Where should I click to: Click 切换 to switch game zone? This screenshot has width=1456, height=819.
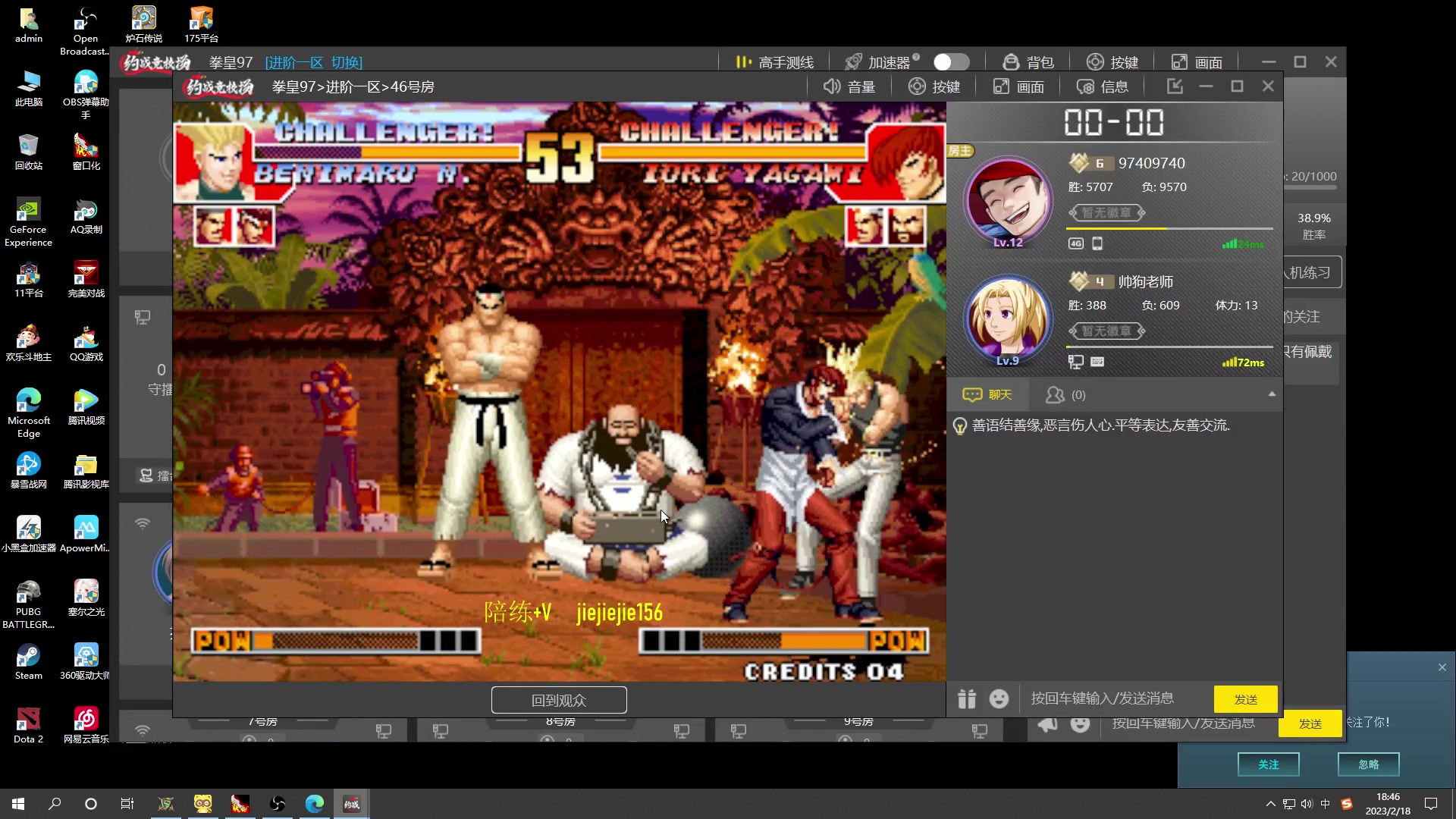pyautogui.click(x=347, y=62)
